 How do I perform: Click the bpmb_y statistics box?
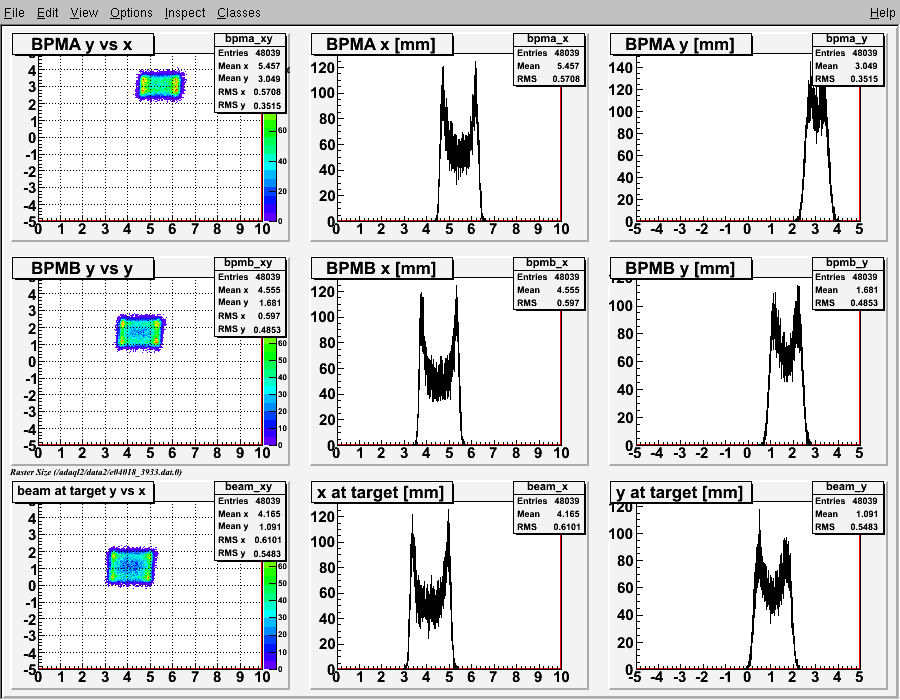(x=847, y=283)
